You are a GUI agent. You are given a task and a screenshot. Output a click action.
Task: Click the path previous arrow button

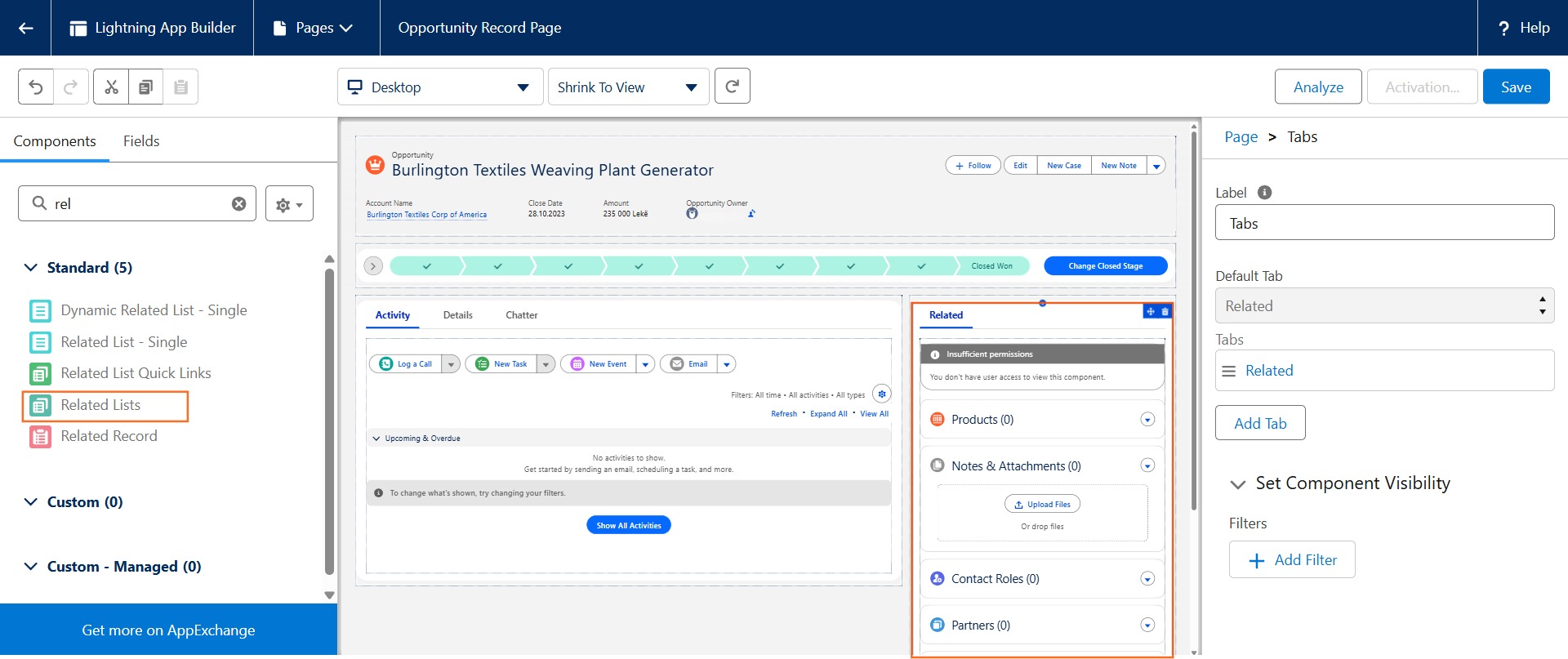[373, 266]
